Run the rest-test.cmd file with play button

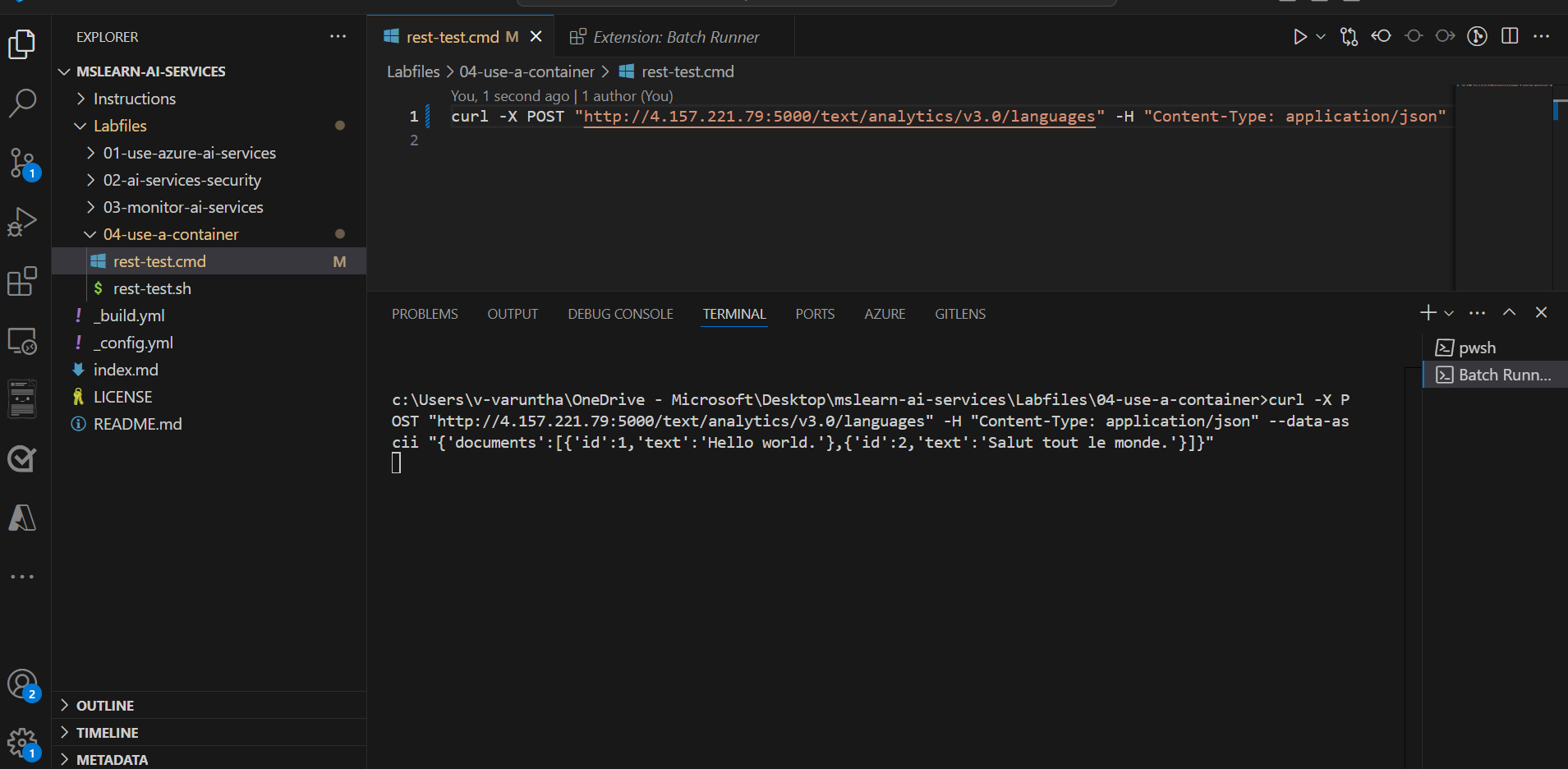tap(1299, 37)
